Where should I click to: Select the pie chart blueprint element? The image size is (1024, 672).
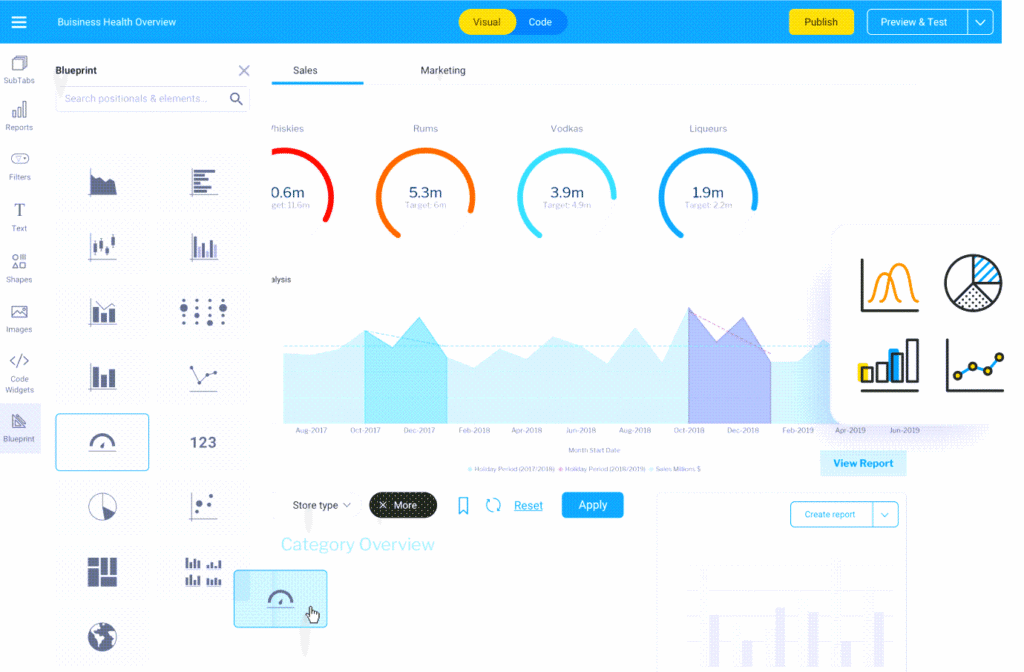coord(103,507)
